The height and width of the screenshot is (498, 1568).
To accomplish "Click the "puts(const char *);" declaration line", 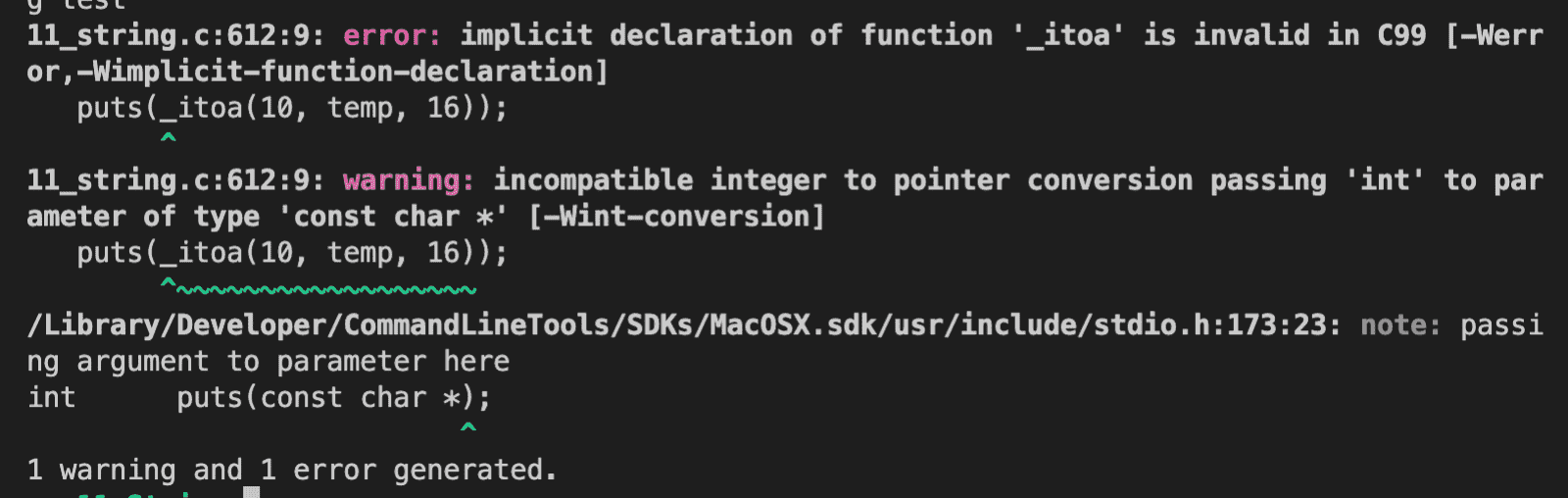I will (333, 398).
